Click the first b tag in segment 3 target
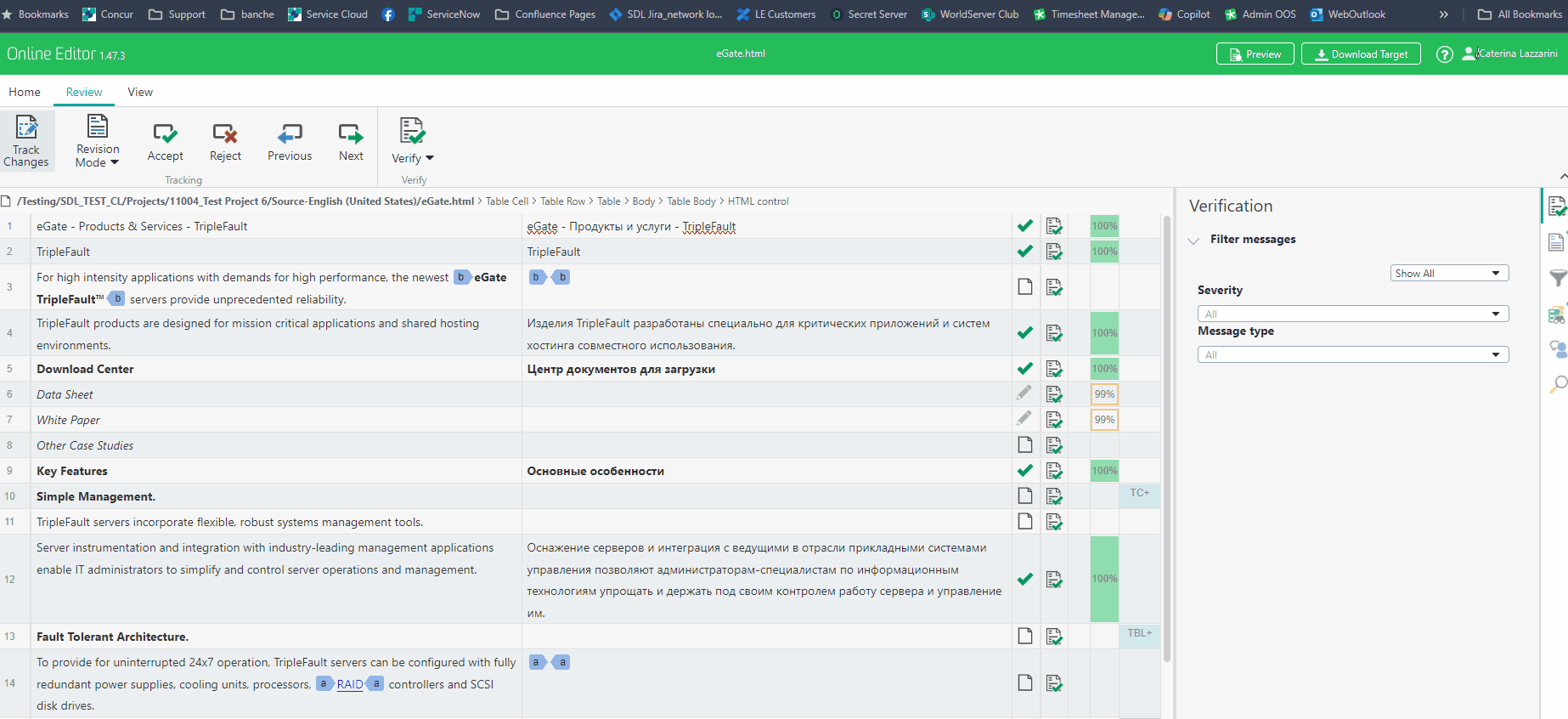Viewport: 1568px width, 719px height. click(537, 277)
